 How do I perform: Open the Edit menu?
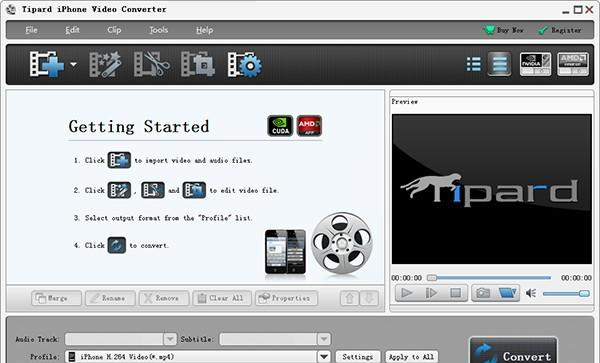point(72,30)
